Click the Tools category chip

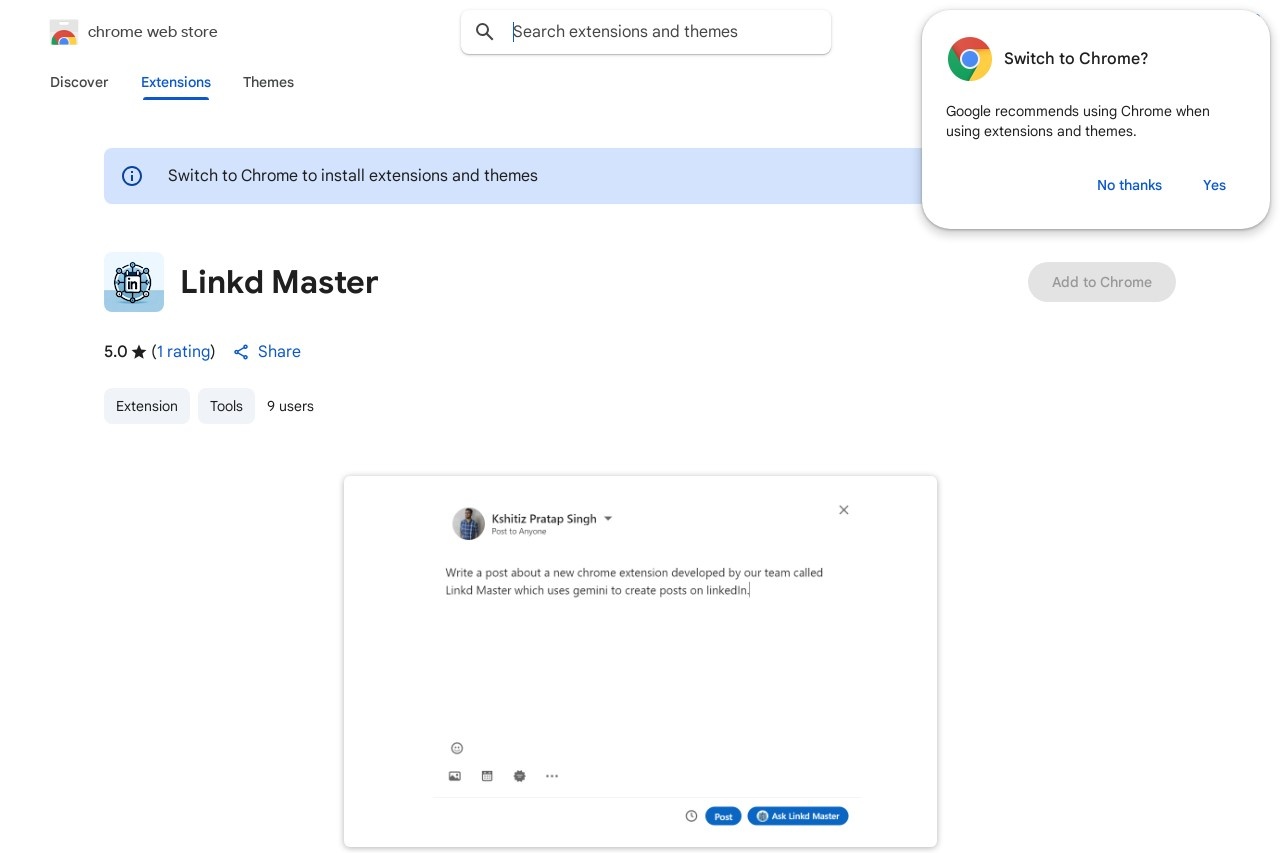(226, 406)
